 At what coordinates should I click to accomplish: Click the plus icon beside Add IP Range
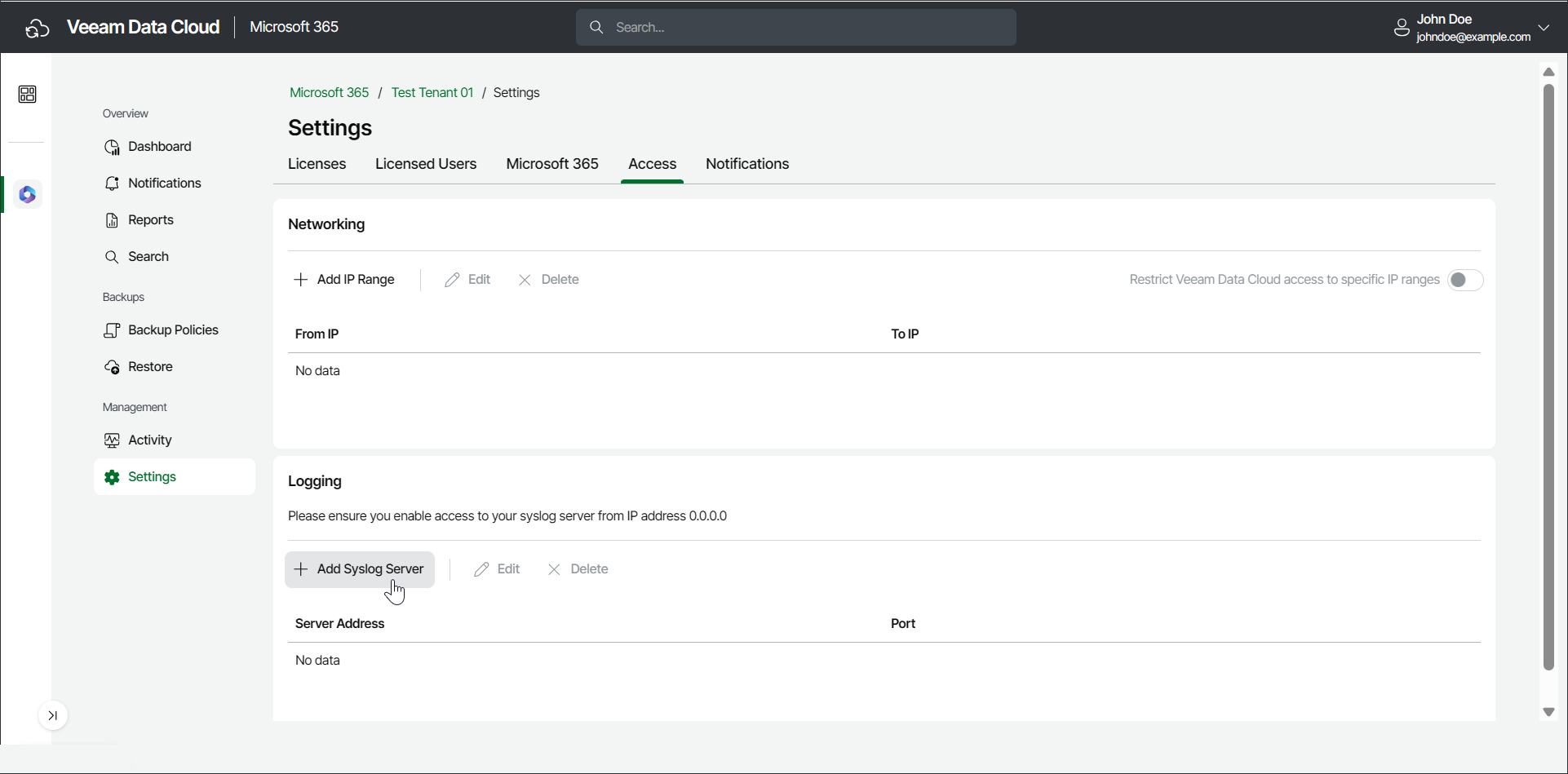click(300, 280)
